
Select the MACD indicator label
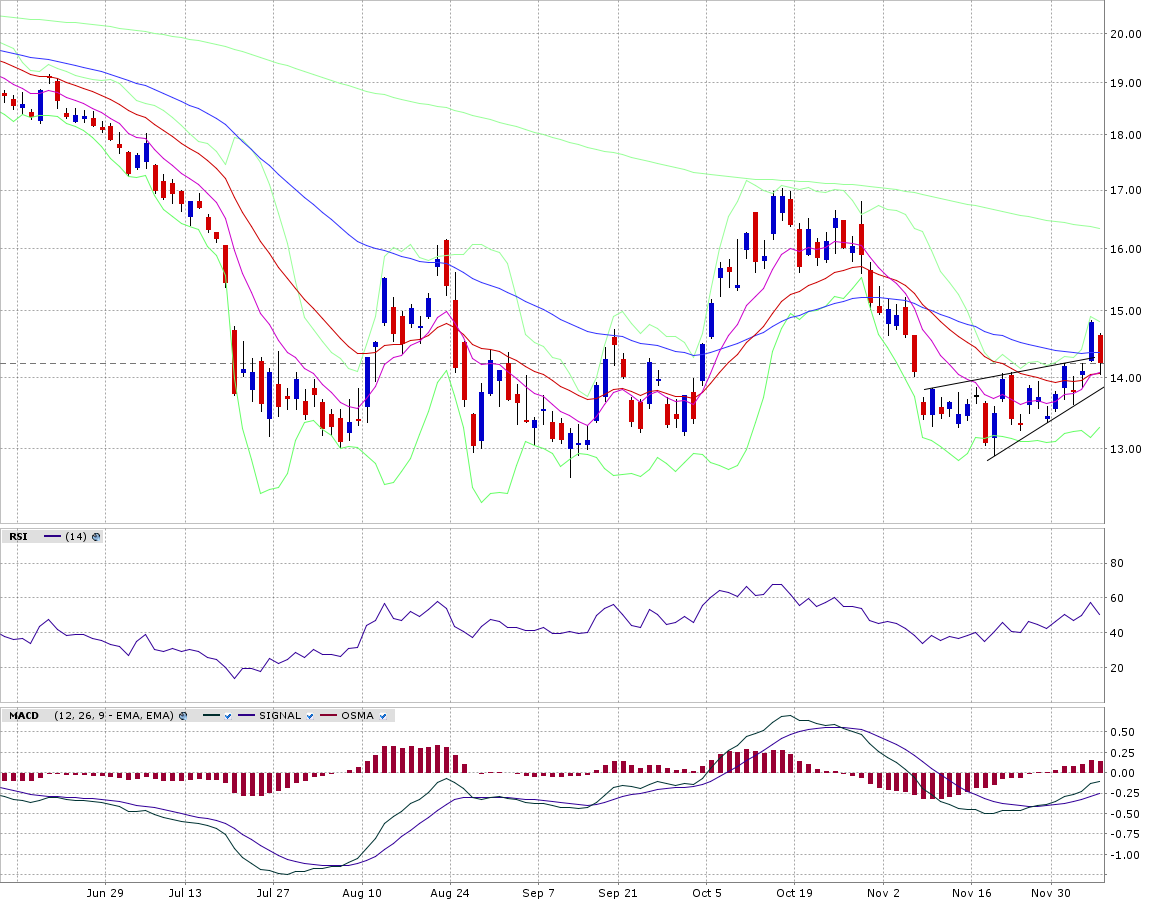[x=23, y=716]
